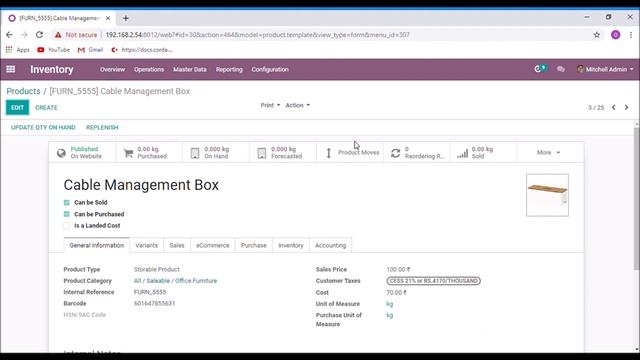This screenshot has width=640, height=360.
Task: Open the Unit of Measure kg link
Action: 390,304
